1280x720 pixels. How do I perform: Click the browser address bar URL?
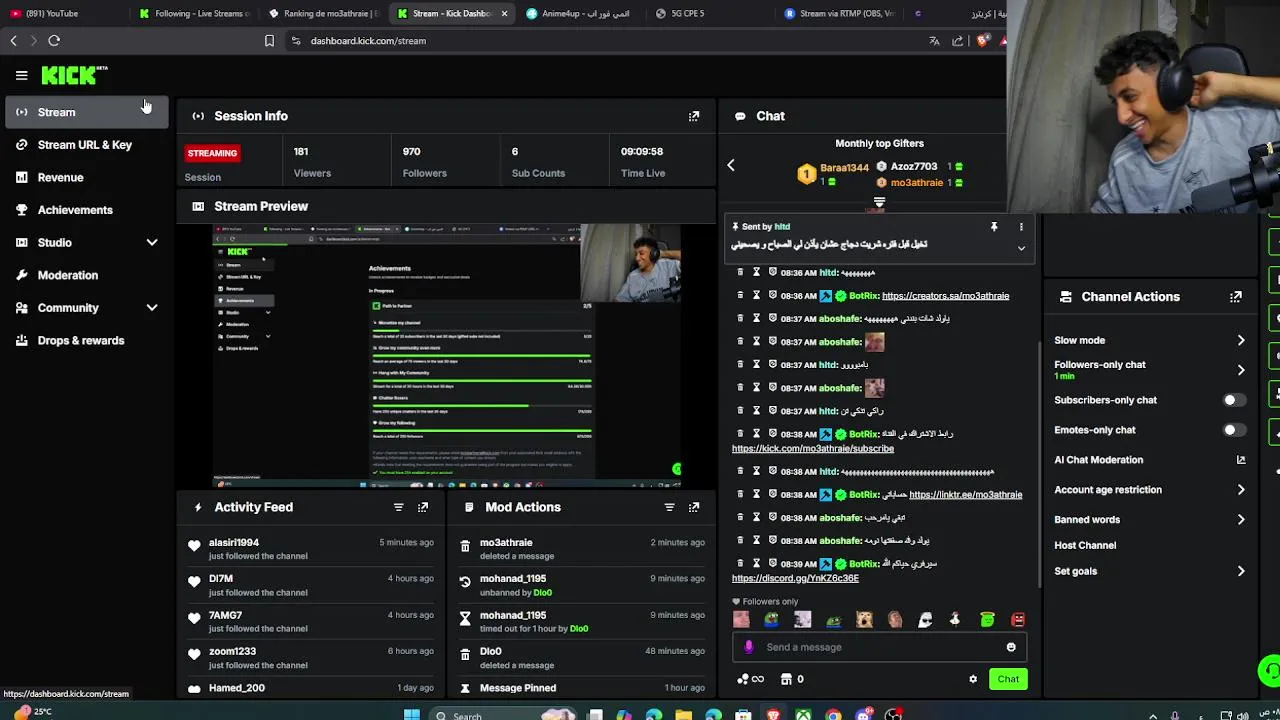(368, 41)
